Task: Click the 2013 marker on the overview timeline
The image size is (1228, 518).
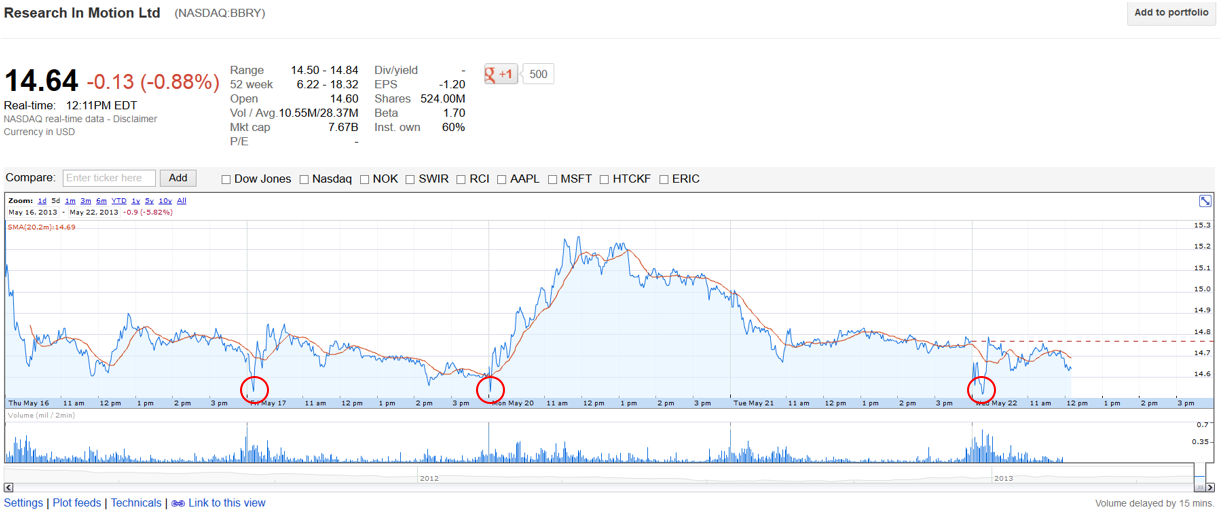Action: coord(1003,478)
